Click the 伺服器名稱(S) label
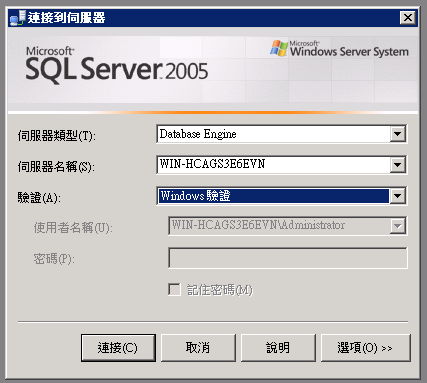 pos(56,167)
